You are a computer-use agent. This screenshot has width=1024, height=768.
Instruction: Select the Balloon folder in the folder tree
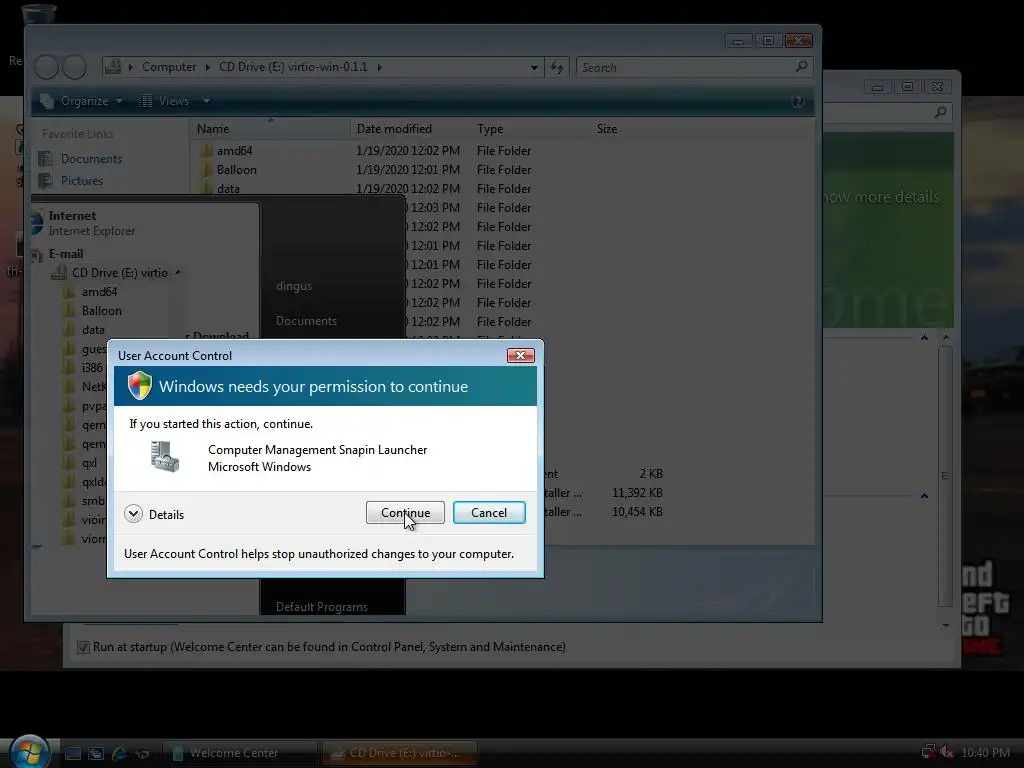coord(101,311)
